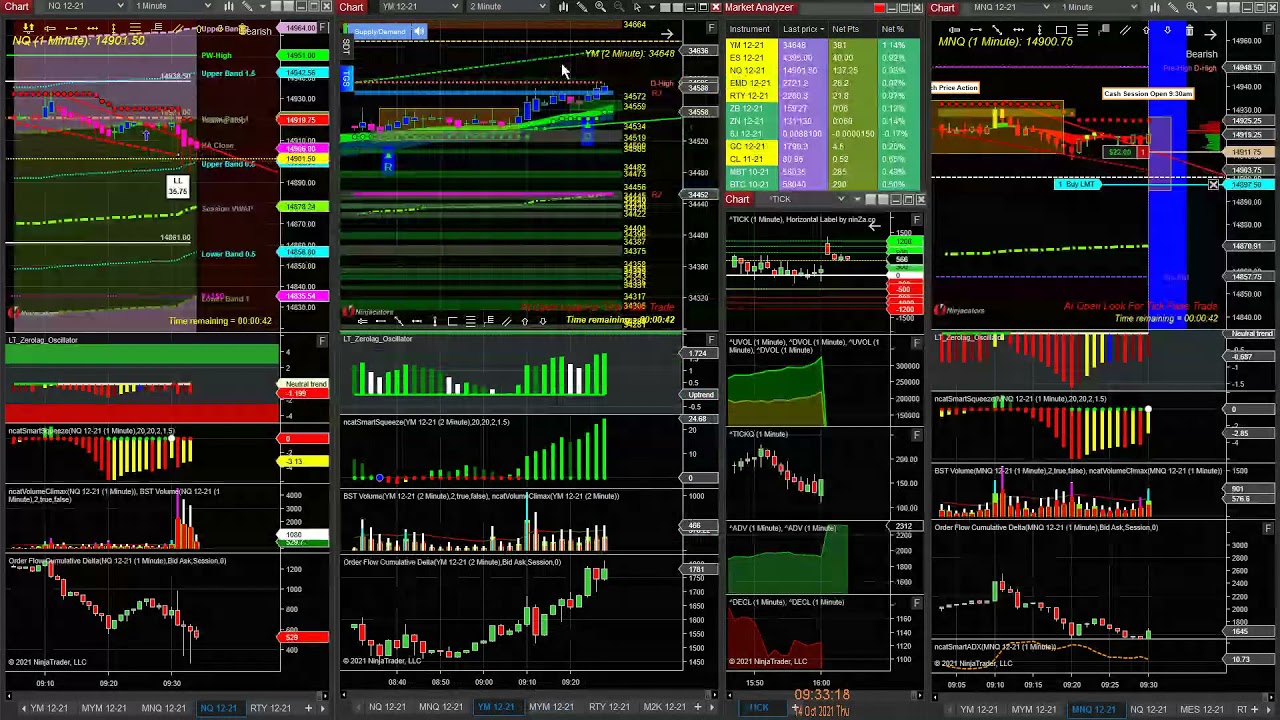The image size is (1280, 720).
Task: Cancel the Buy LMT order with X
Action: click(x=1213, y=184)
